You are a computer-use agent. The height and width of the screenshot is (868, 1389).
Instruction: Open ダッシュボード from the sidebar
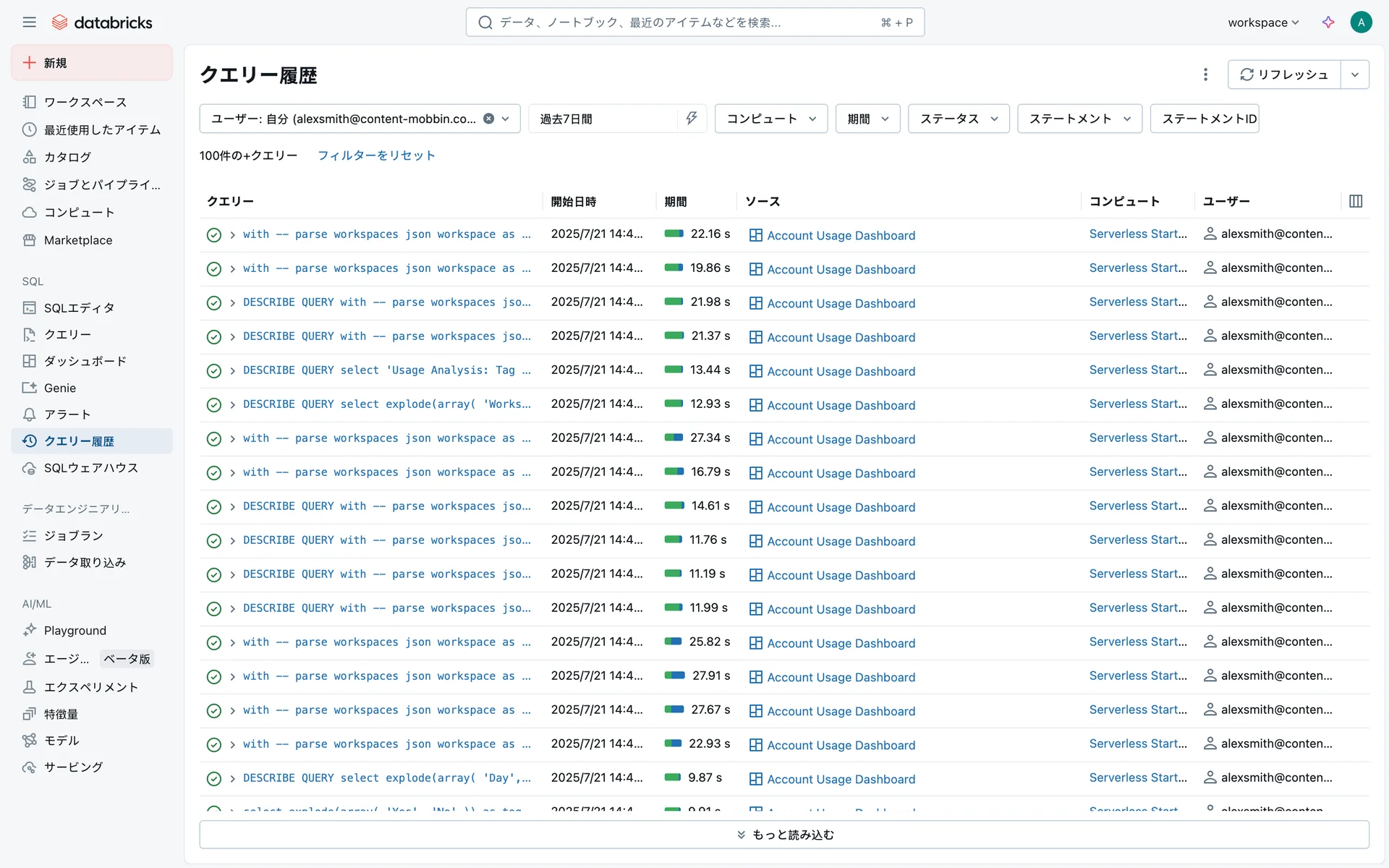click(85, 361)
